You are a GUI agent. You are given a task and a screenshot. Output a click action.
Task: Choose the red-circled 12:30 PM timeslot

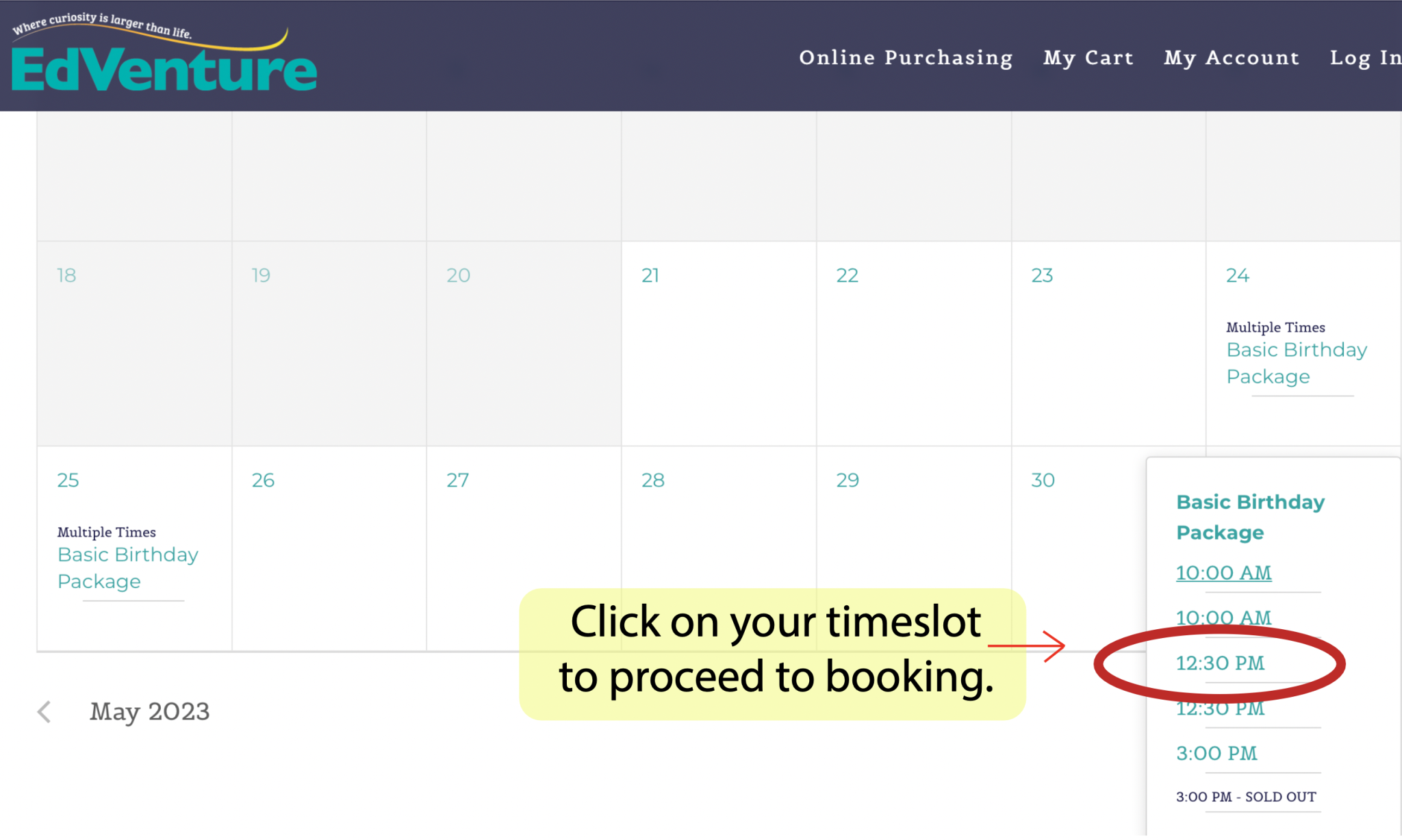(1220, 663)
